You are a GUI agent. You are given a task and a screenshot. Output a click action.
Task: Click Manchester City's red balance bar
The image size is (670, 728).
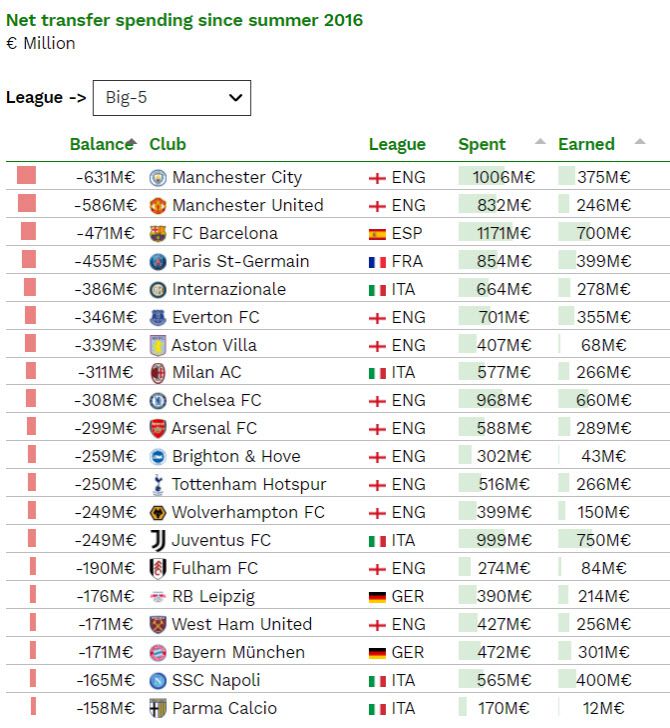27,176
